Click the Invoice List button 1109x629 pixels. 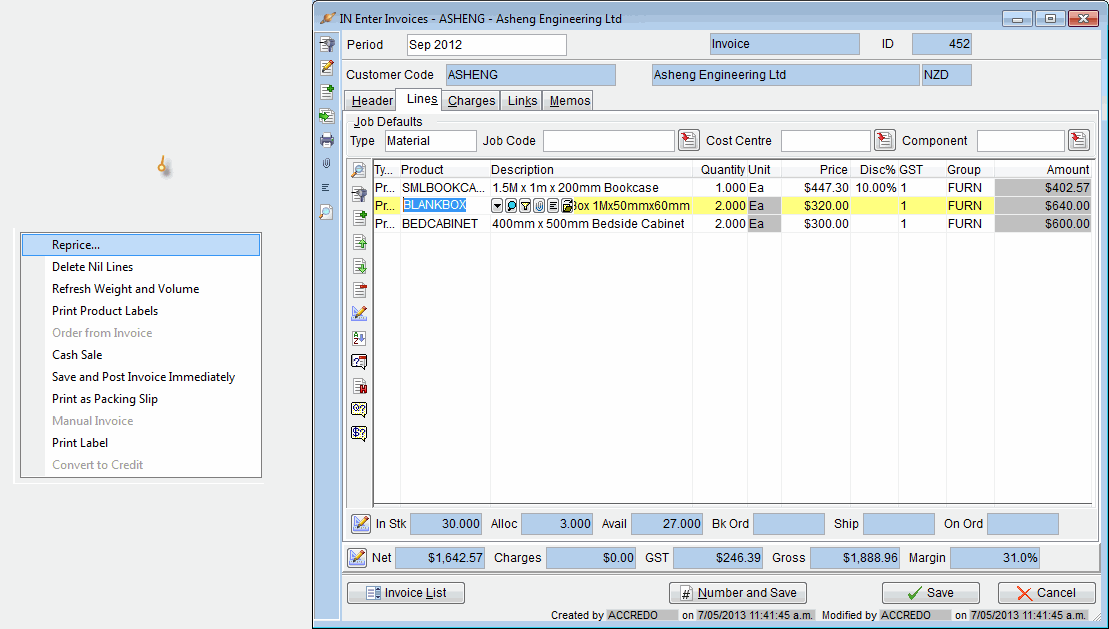pos(406,593)
